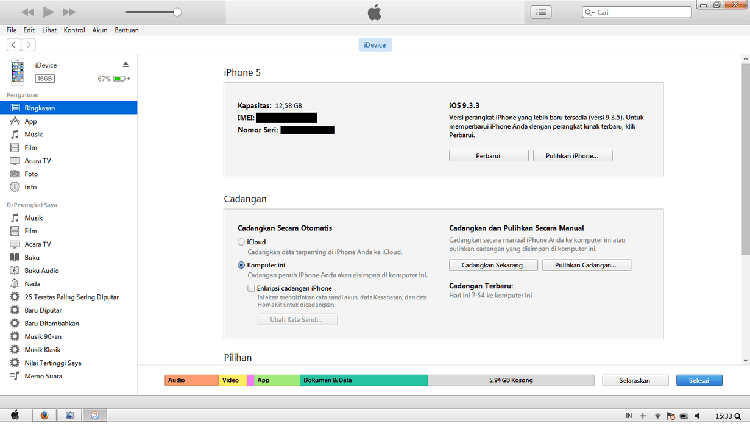This screenshot has height=428, width=750.
Task: Go forward with the right arrow
Action: tap(29, 45)
